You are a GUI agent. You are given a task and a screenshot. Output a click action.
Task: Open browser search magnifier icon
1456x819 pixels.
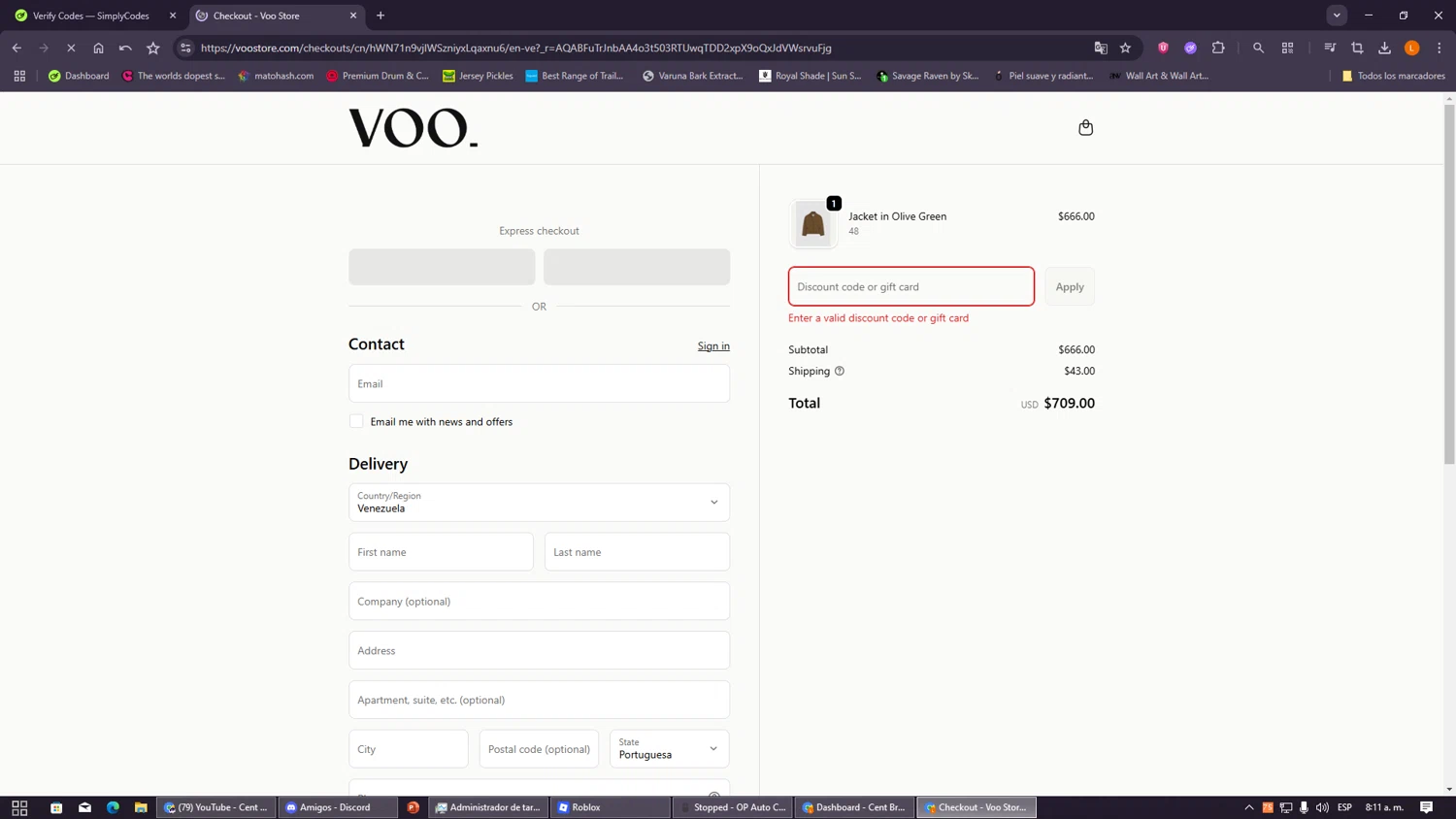1258,48
